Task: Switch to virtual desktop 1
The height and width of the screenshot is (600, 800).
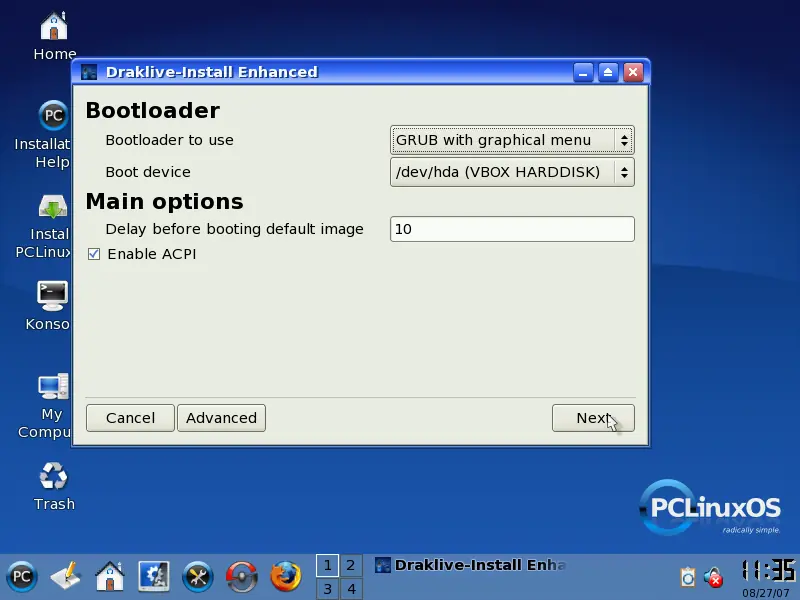Action: click(327, 565)
